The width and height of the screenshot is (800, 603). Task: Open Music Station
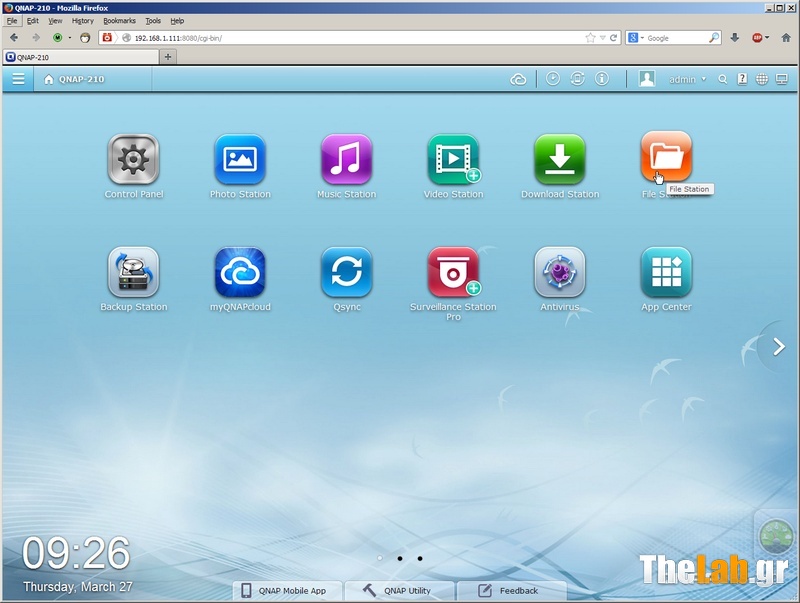click(x=346, y=159)
